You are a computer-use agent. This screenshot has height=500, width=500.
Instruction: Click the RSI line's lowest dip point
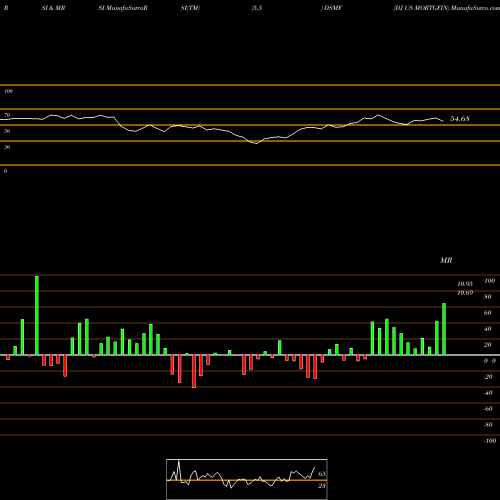tap(256, 143)
